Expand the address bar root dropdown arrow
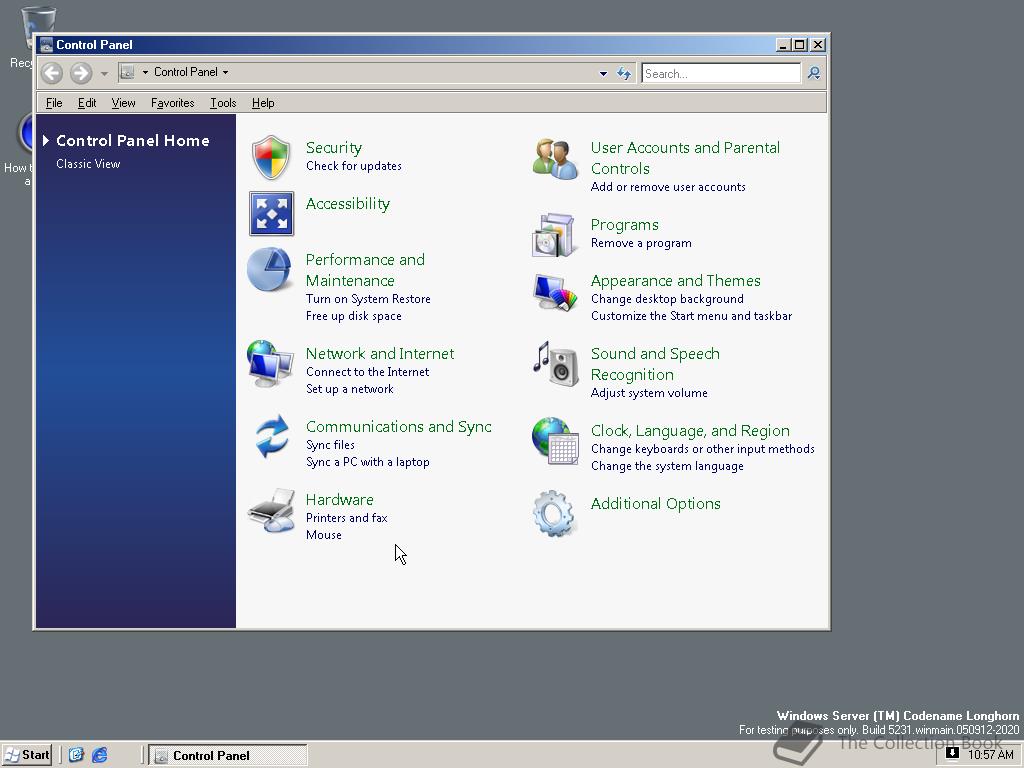Screen dimensions: 1024x768 point(145,72)
